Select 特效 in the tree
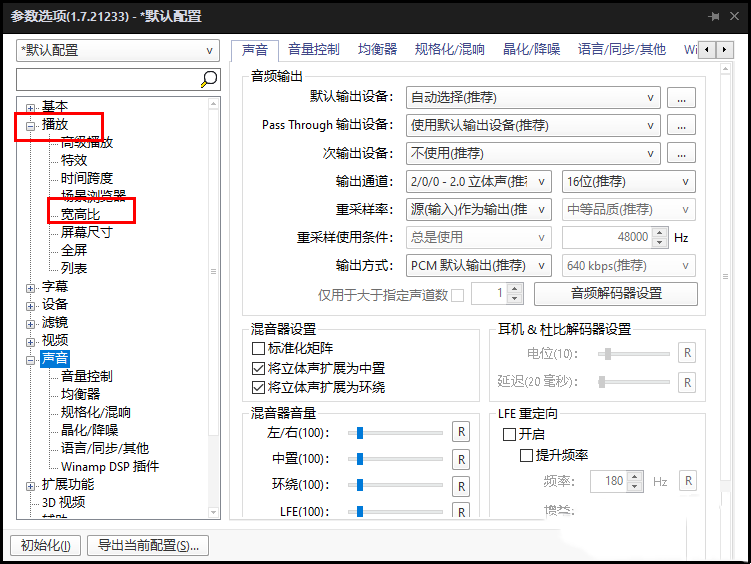The width and height of the screenshot is (751, 564). coord(74,160)
